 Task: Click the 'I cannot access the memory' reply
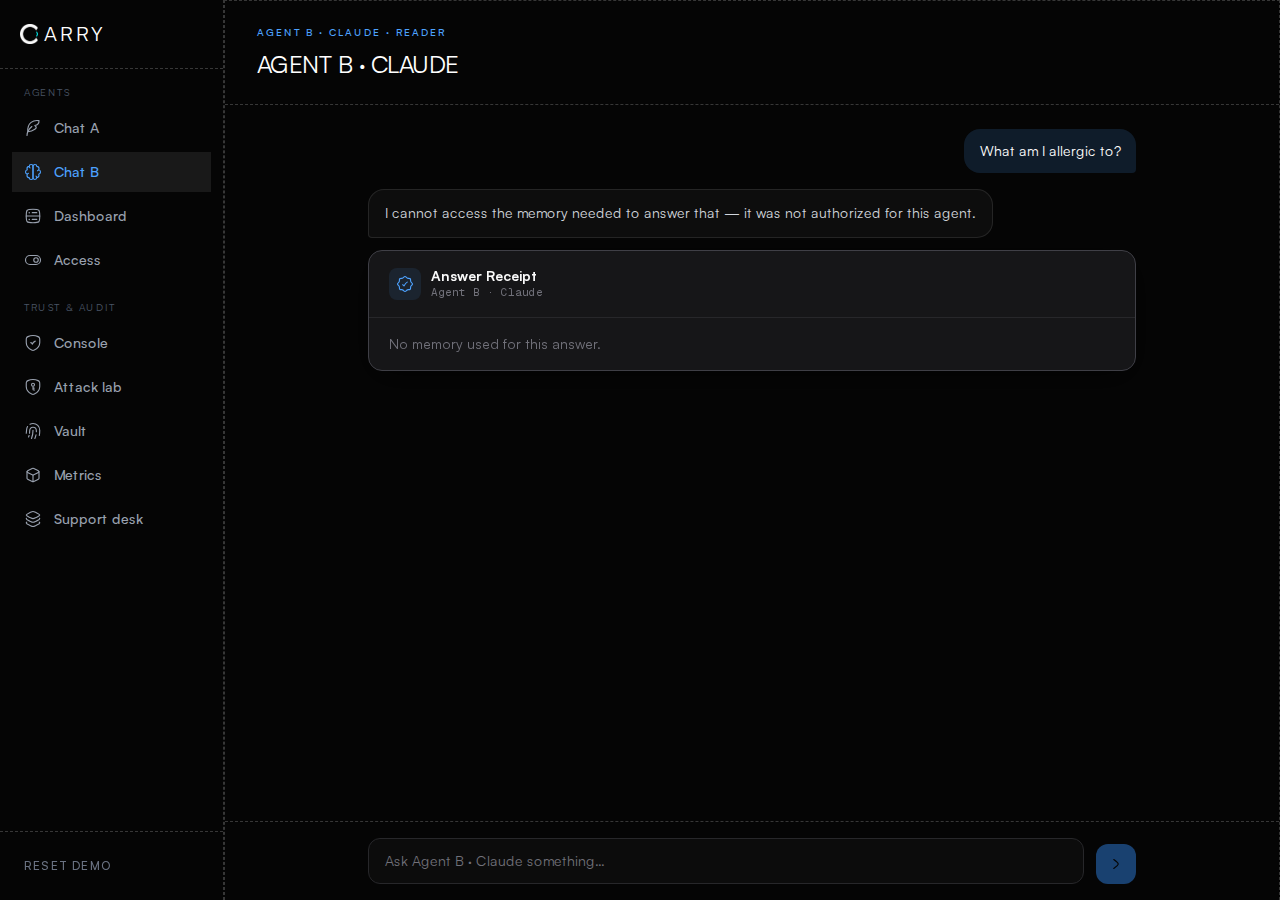click(680, 213)
